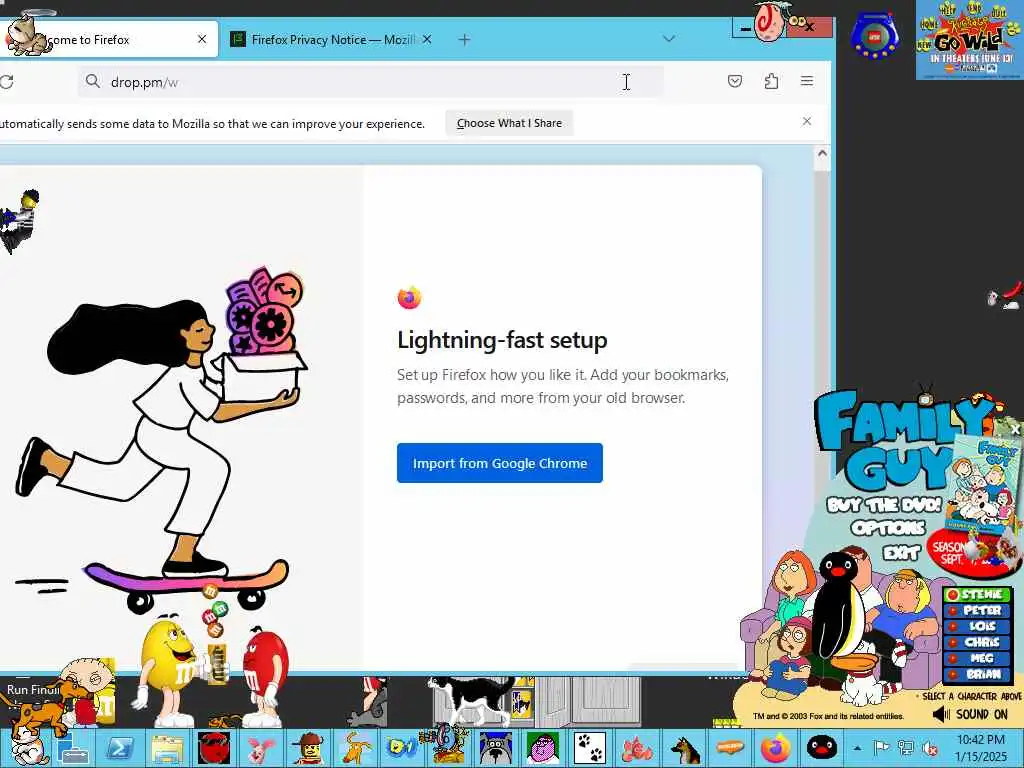Open PowerShell from the taskbar
Screen dimensions: 1024x768
120,748
